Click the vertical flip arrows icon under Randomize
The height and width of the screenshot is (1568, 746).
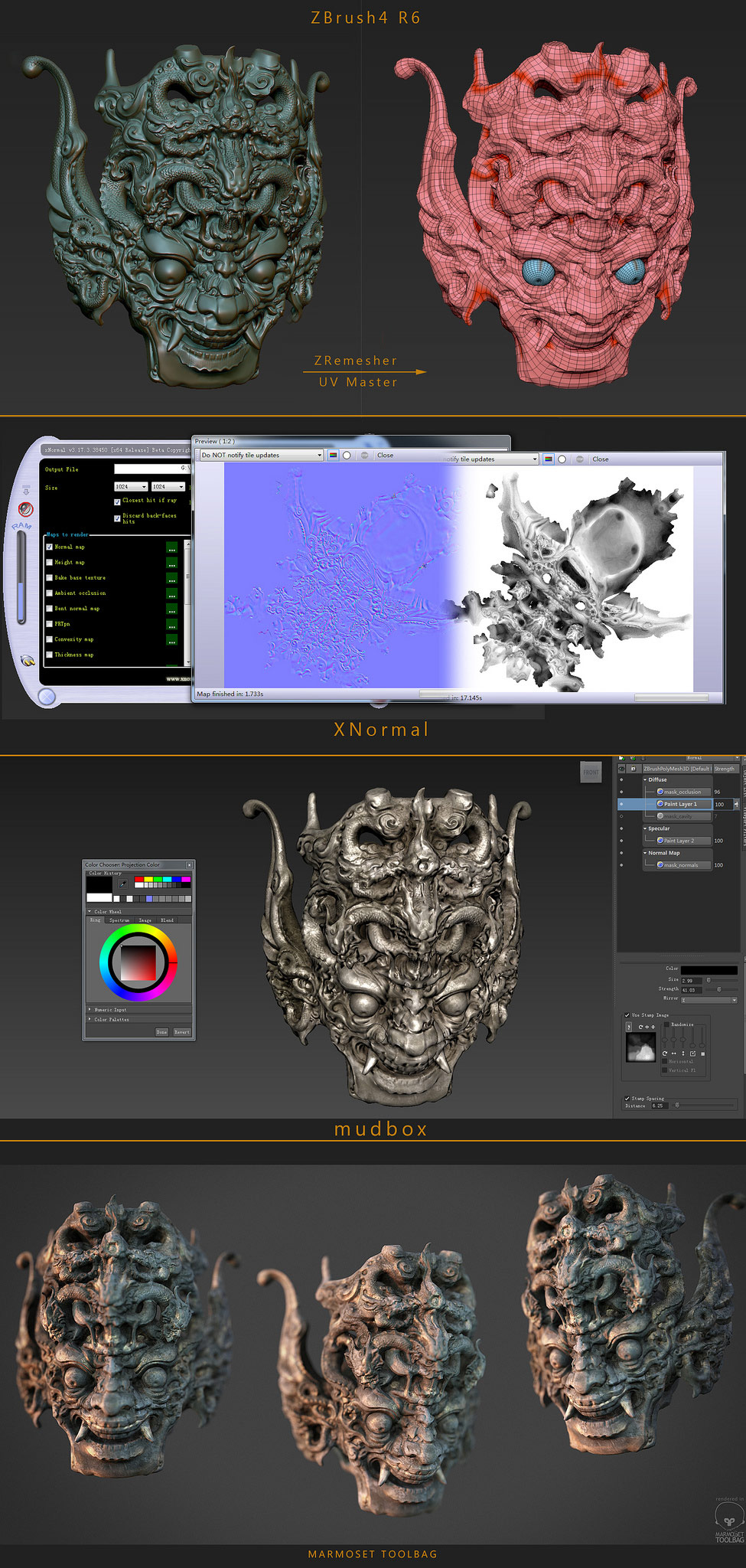click(x=683, y=1053)
